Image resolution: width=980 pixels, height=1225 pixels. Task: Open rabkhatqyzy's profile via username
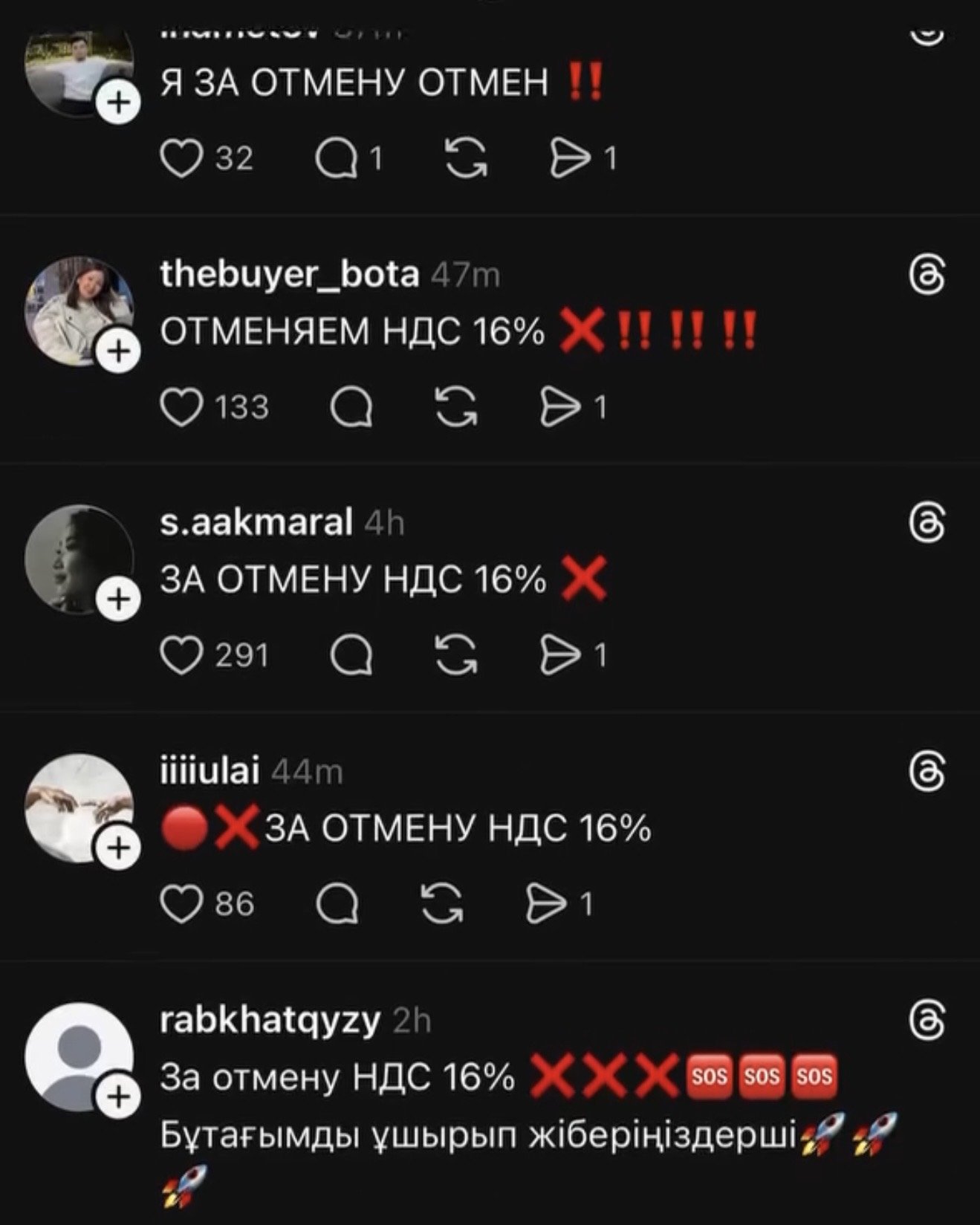point(270,1021)
